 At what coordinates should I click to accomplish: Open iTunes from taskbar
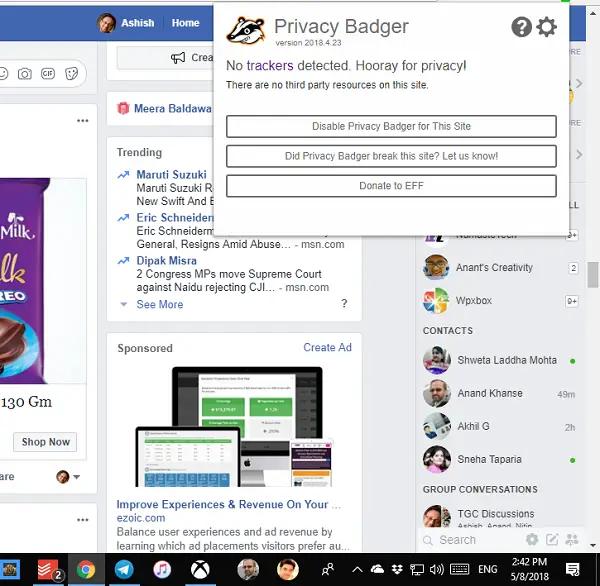[x=162, y=570]
